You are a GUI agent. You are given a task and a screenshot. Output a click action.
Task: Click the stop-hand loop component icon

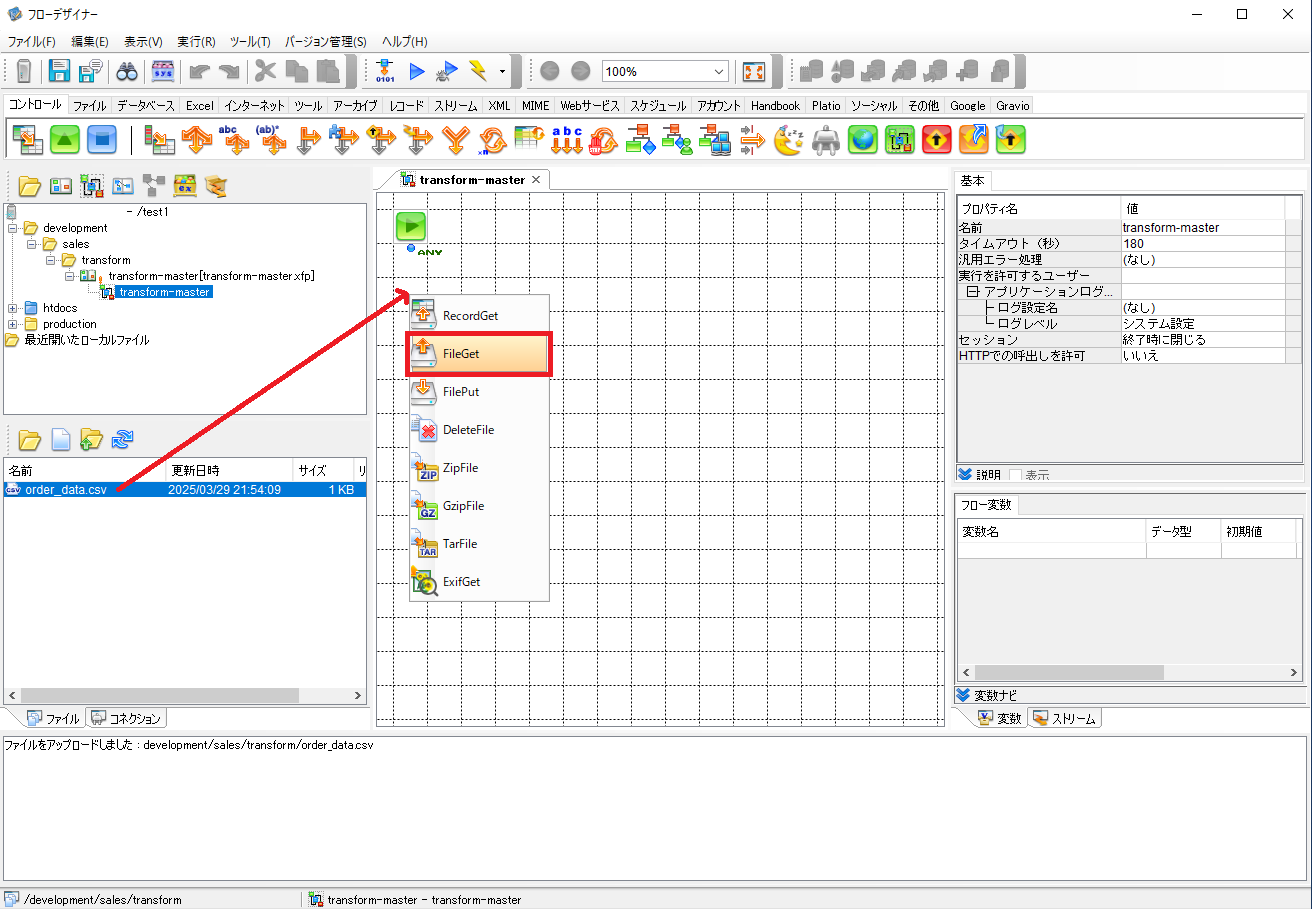tap(603, 139)
